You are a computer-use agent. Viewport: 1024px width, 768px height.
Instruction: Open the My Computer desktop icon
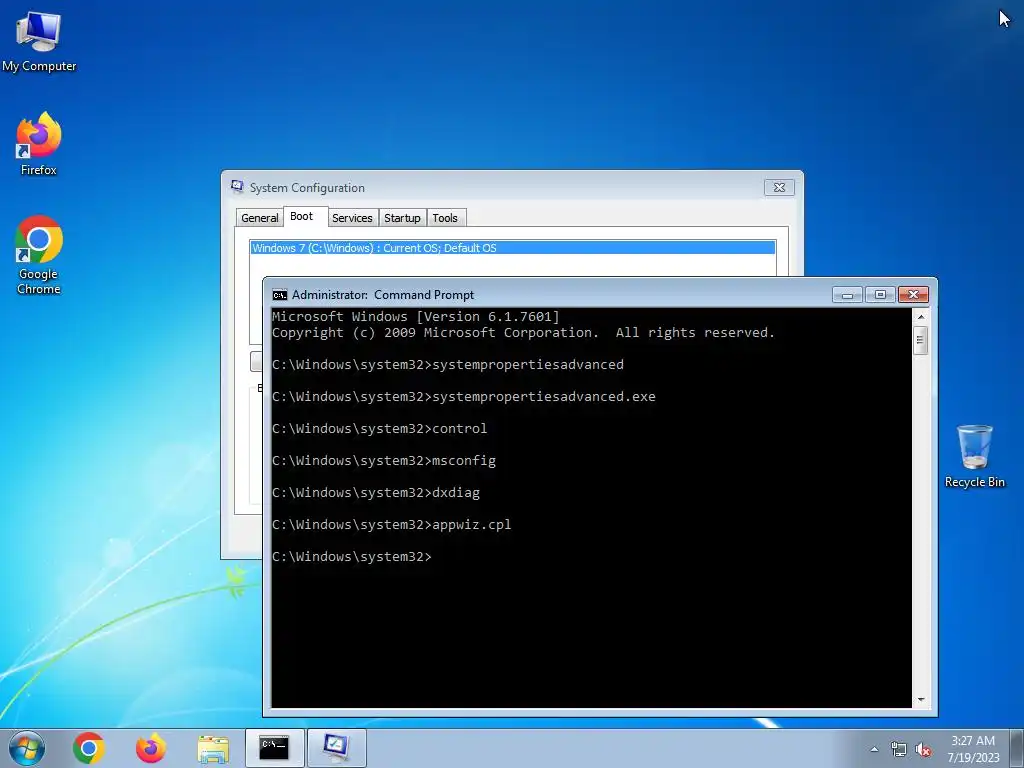[39, 42]
